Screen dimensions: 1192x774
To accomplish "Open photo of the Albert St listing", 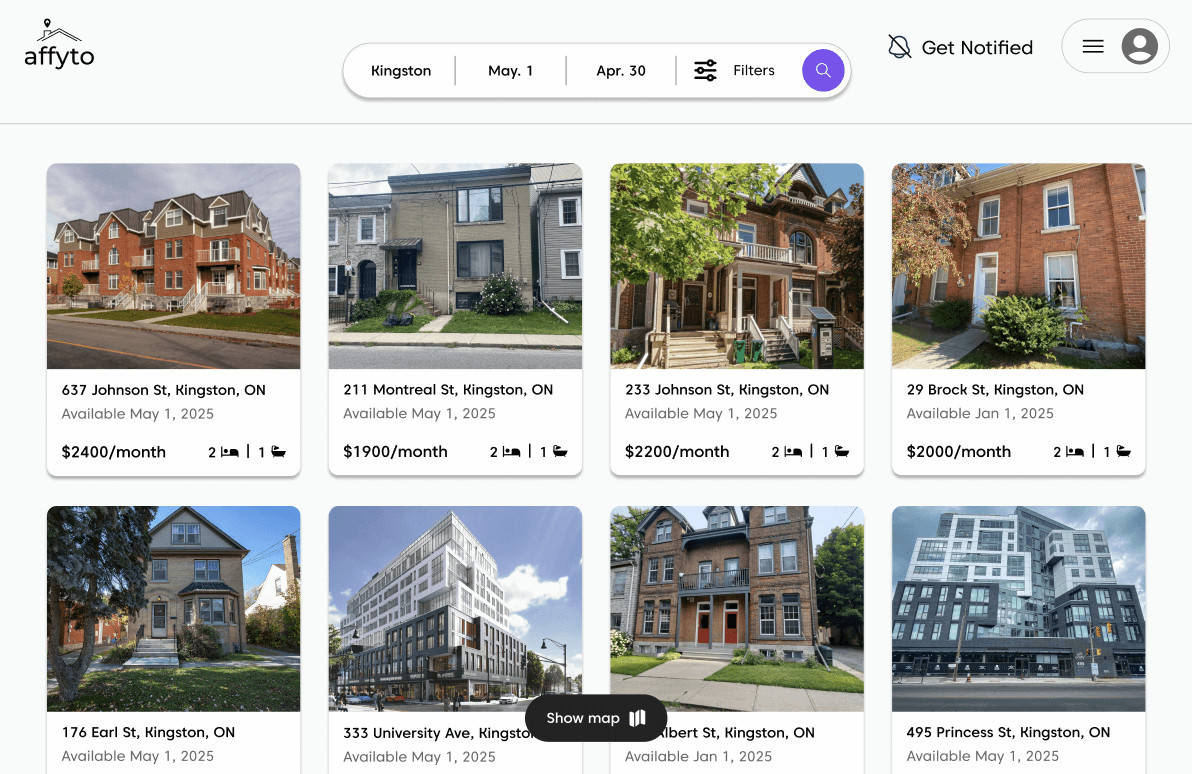I will pos(737,609).
